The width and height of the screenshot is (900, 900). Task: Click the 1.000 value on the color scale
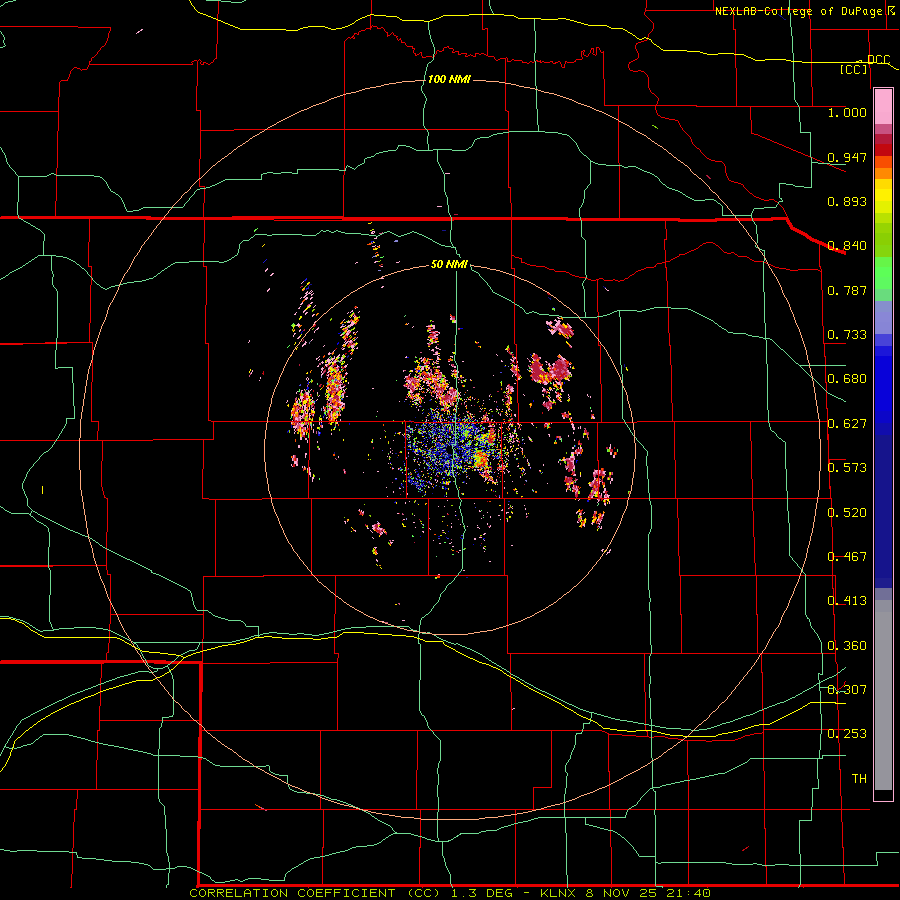[847, 112]
